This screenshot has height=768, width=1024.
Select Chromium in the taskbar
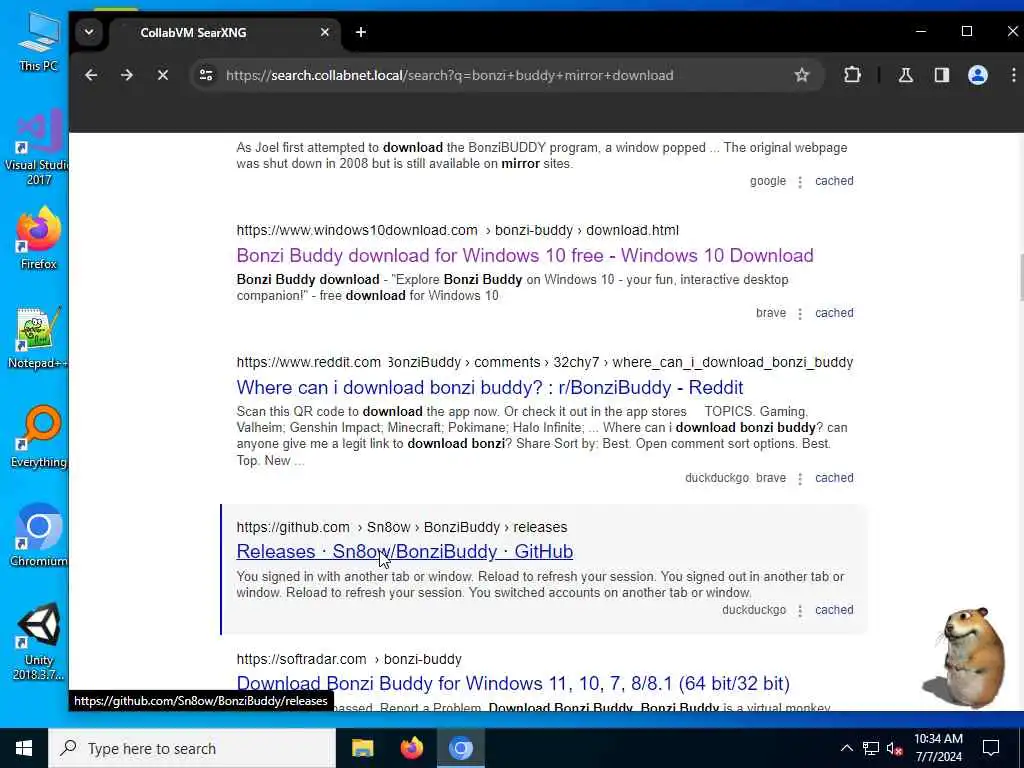point(460,748)
